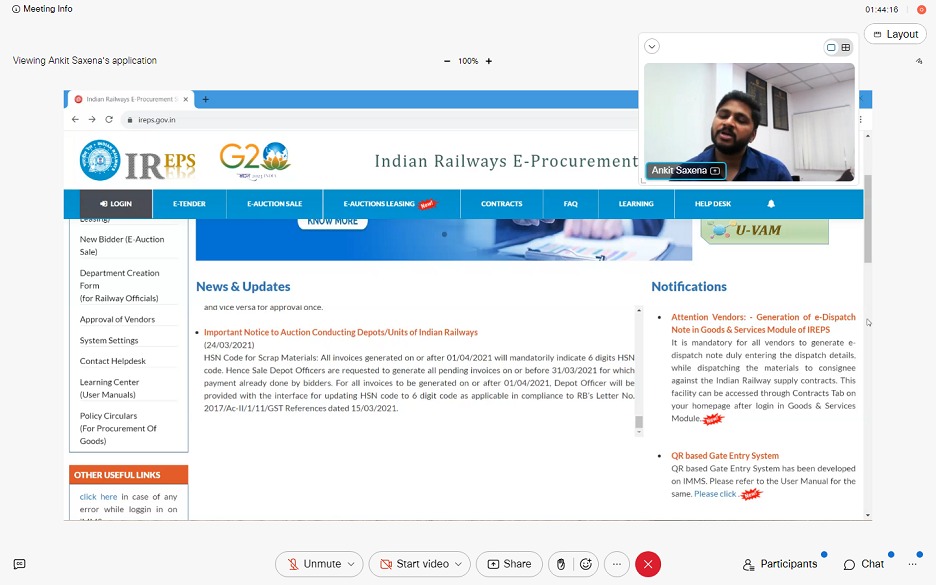Click browser forward arrow

(92, 119)
